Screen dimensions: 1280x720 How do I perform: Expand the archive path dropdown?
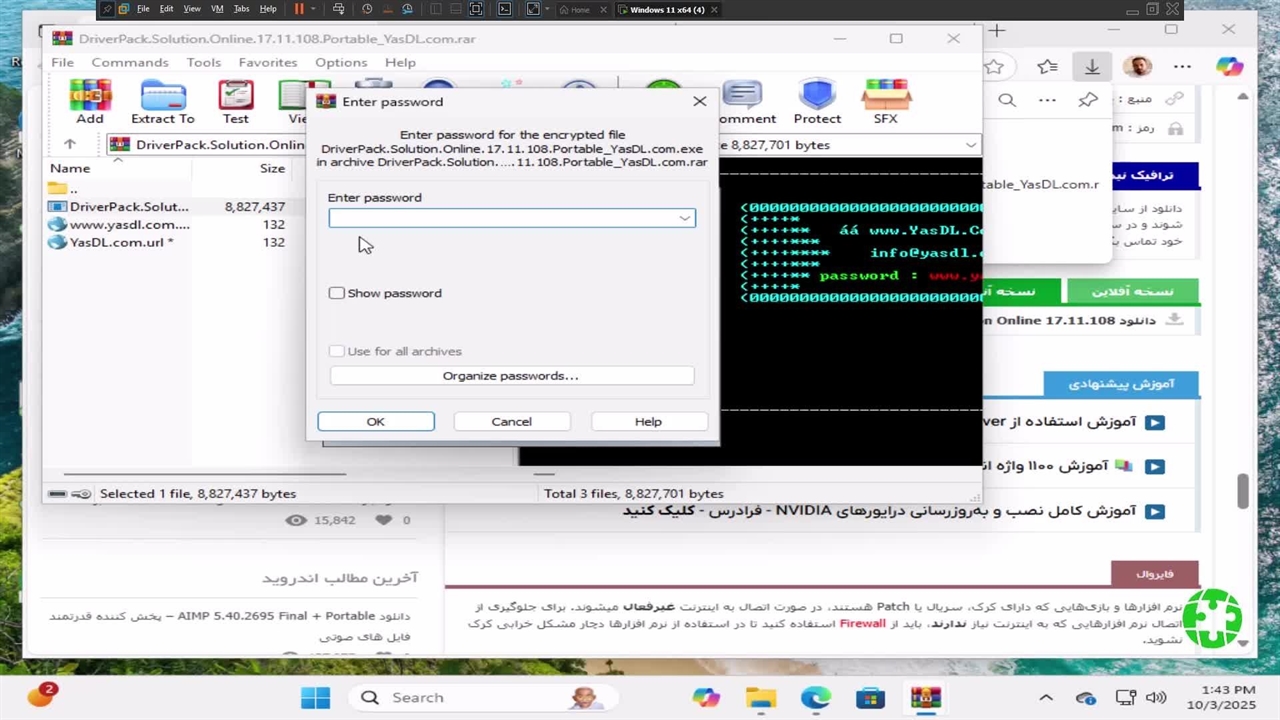970,145
